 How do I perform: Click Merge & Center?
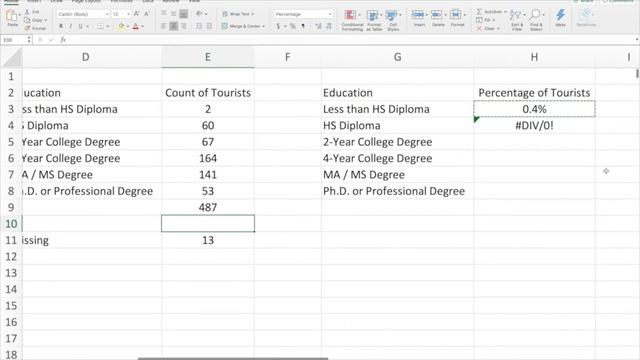pyautogui.click(x=243, y=26)
